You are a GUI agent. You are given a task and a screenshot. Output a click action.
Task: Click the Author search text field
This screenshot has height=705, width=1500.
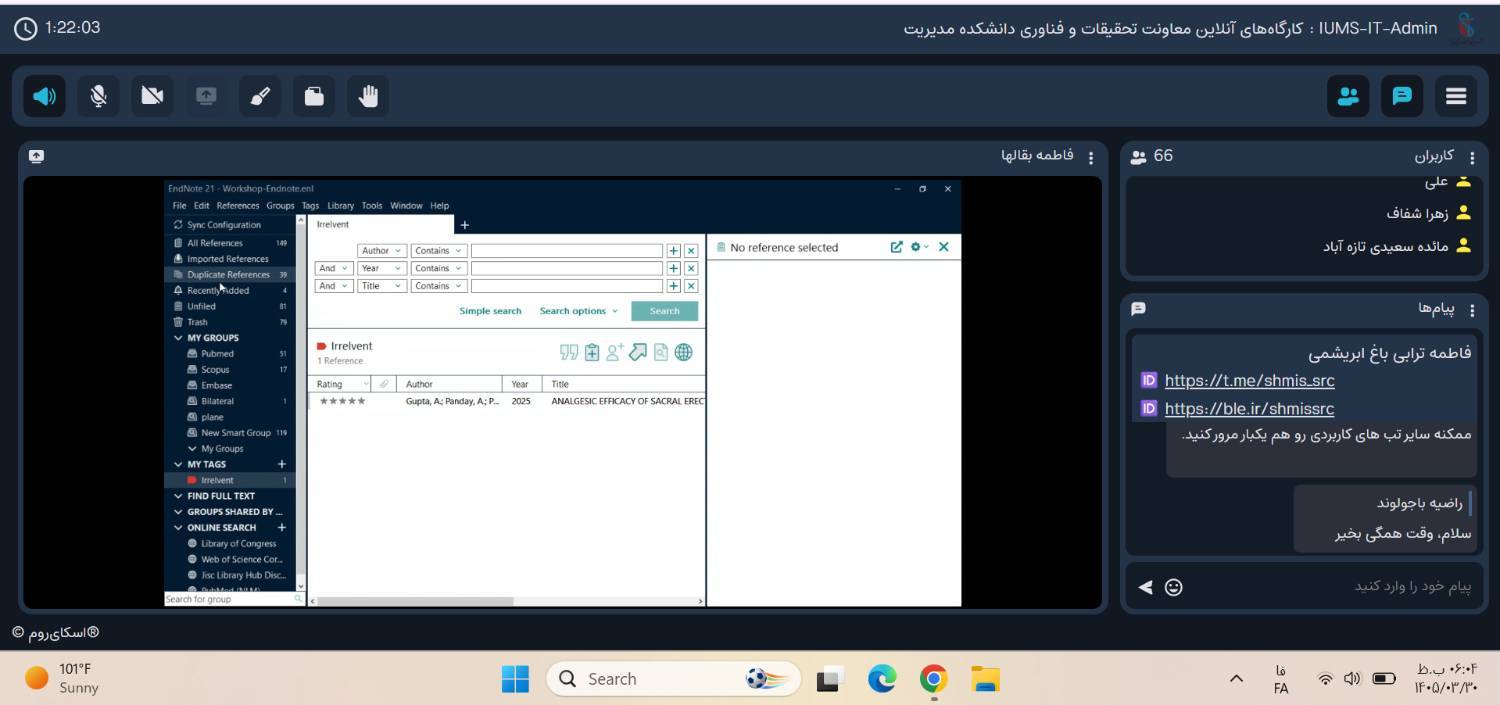[567, 251]
